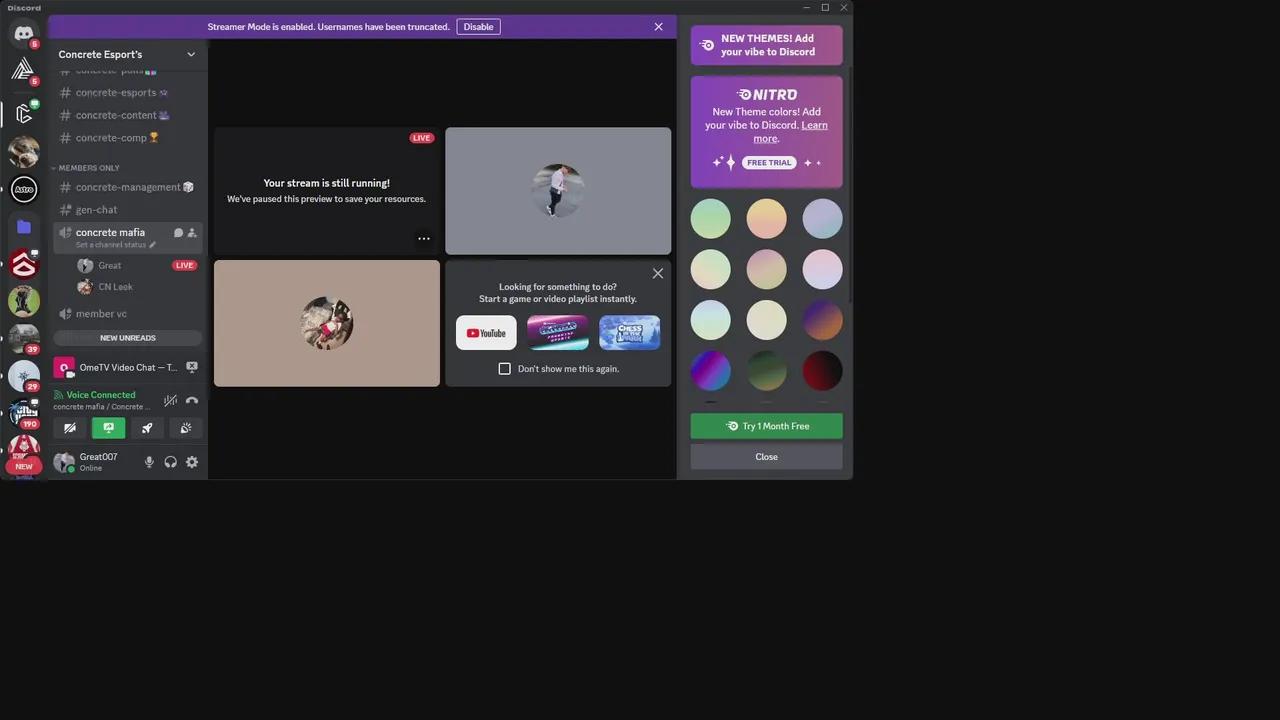Screen dimensions: 1280x720
Task: Toggle noise suppression in voice panel
Action: click(x=171, y=401)
